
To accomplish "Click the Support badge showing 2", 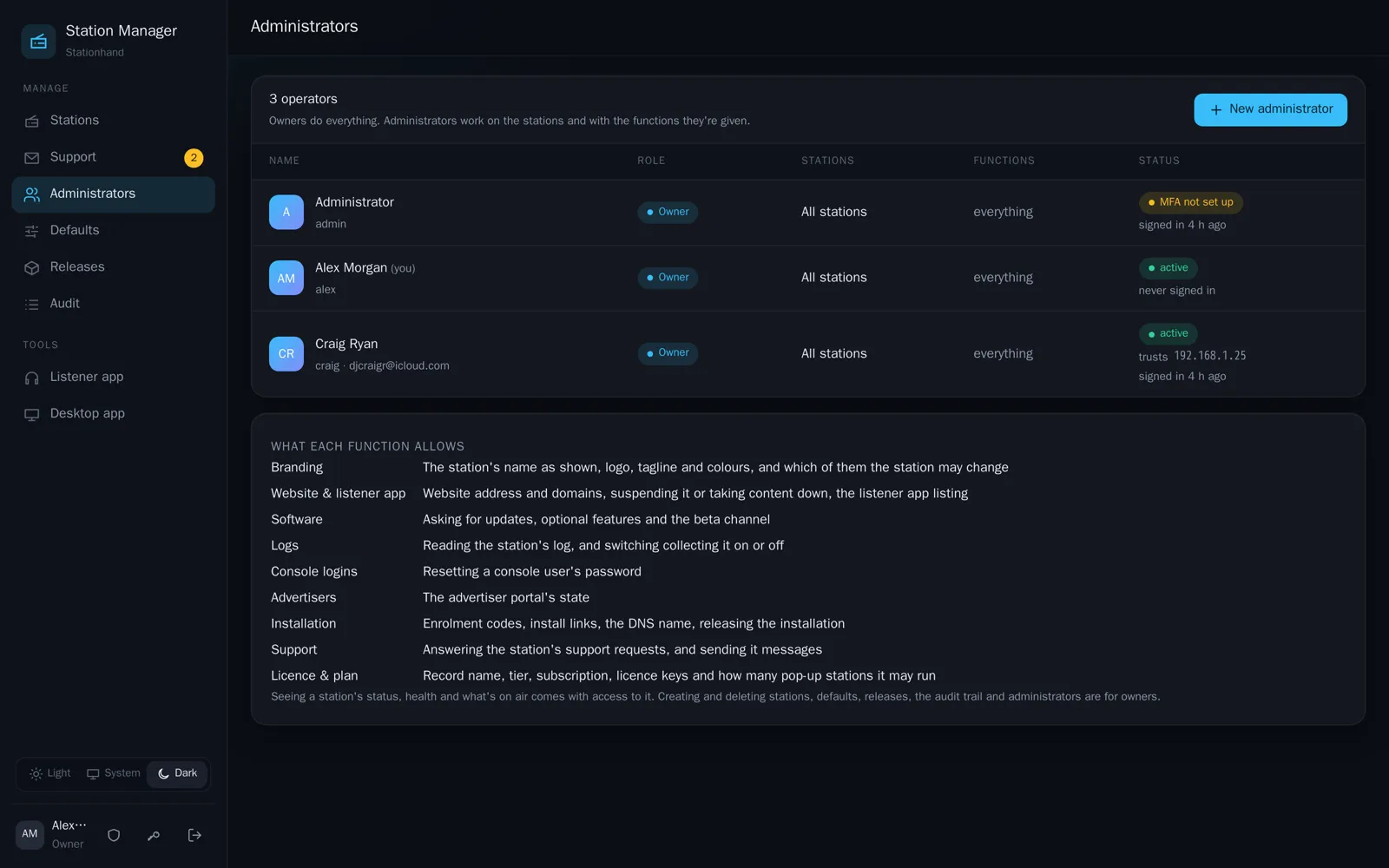I will pos(194,158).
